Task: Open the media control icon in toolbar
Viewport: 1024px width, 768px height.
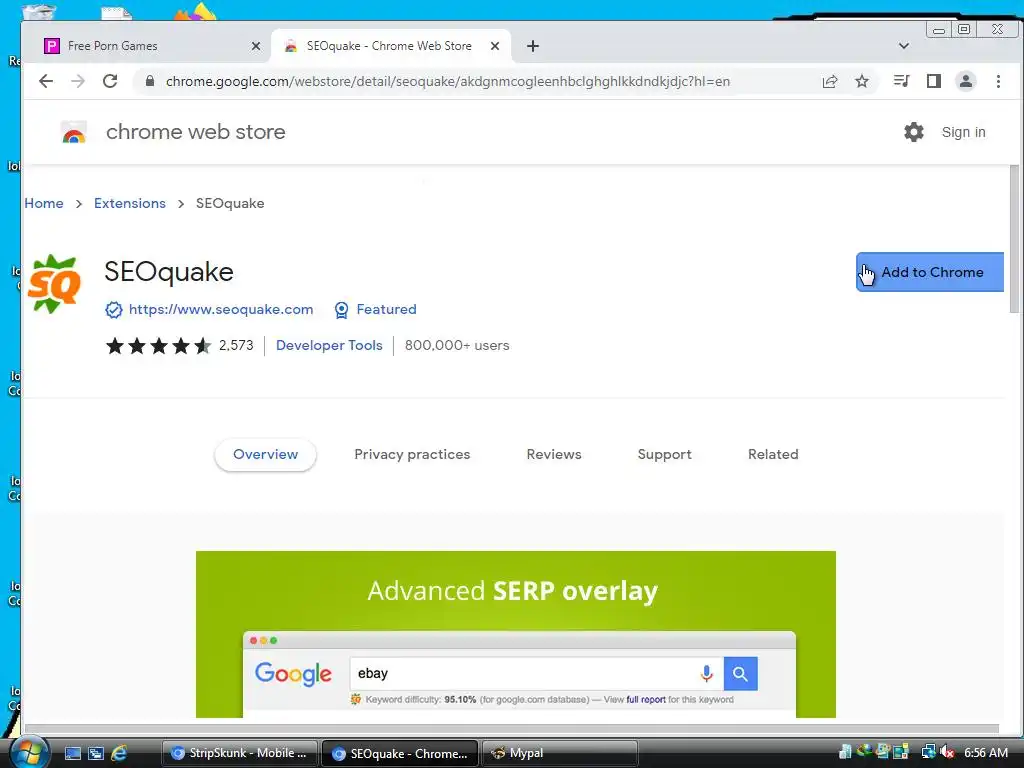Action: 901,81
